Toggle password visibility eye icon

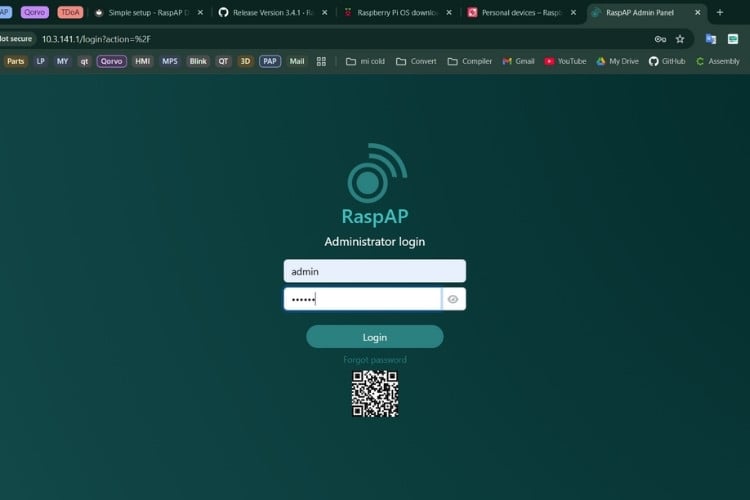[452, 299]
